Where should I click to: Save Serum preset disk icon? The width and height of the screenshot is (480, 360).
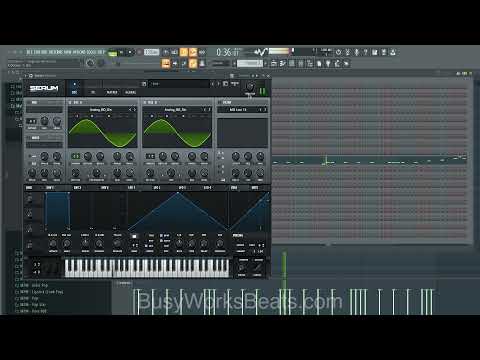coord(144,84)
